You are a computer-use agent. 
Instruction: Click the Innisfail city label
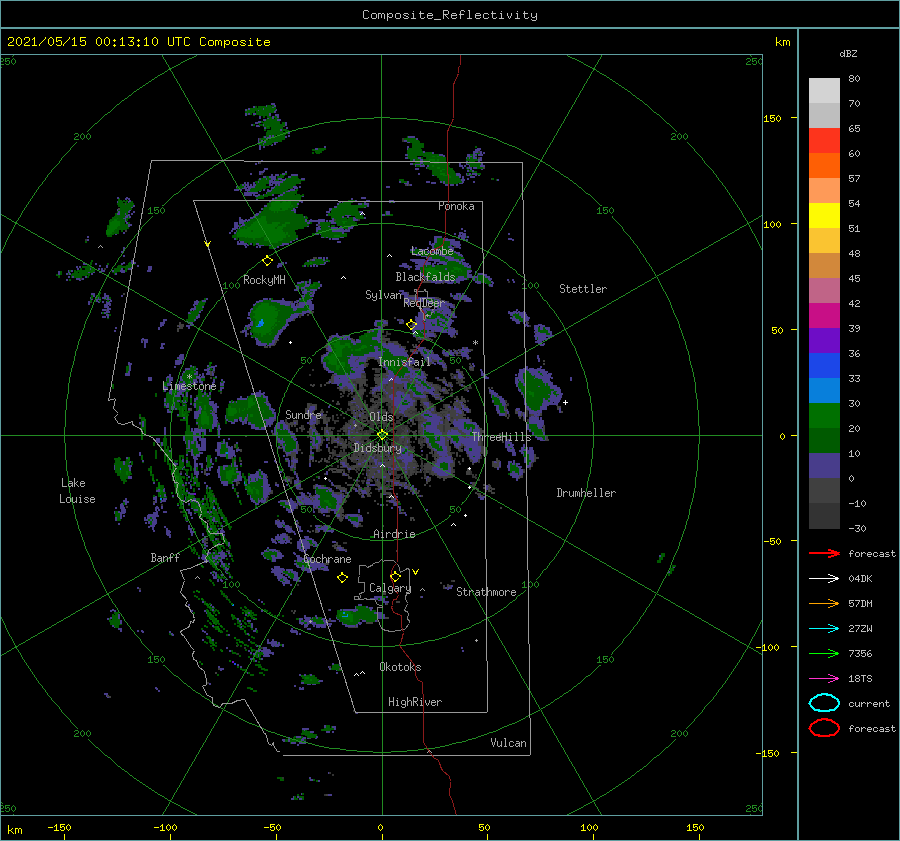point(404,362)
